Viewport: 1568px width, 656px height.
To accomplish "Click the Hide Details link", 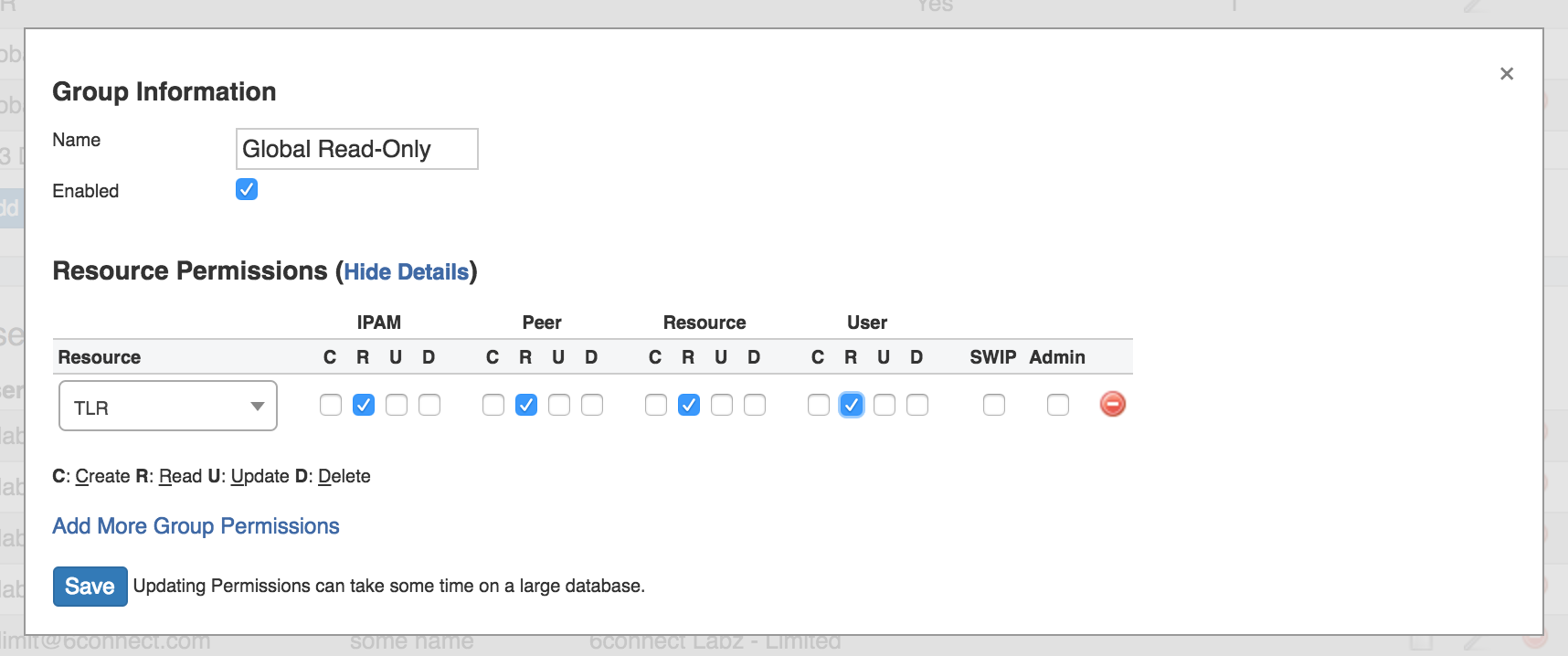I will 407,272.
